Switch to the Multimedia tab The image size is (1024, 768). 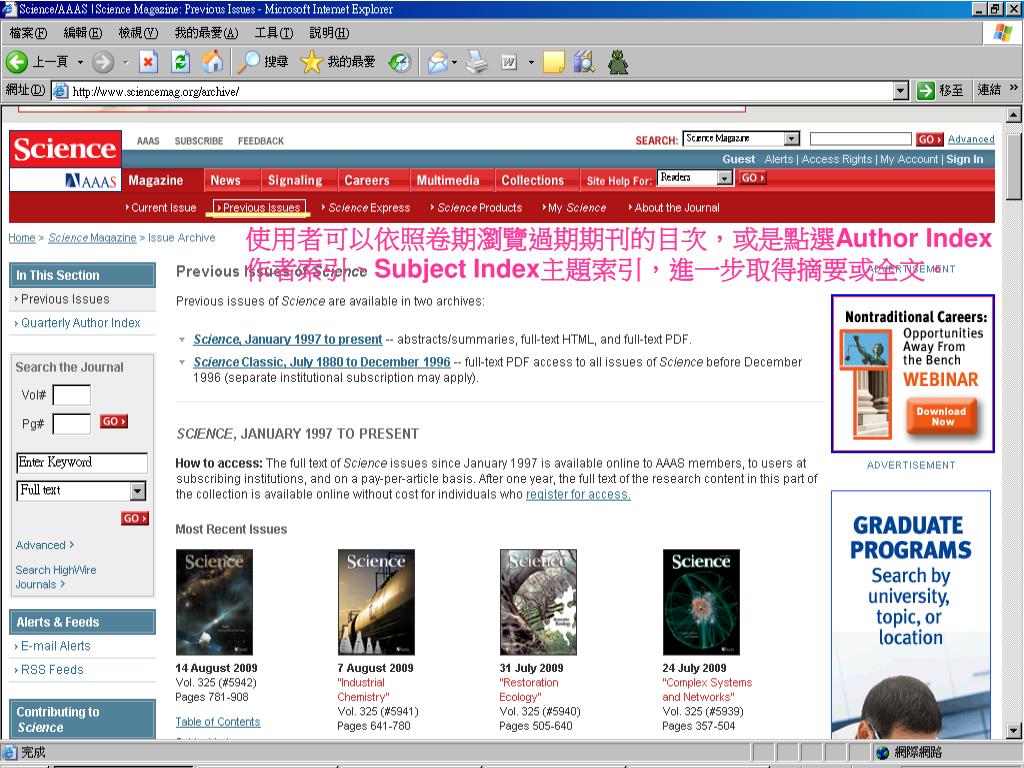(448, 180)
